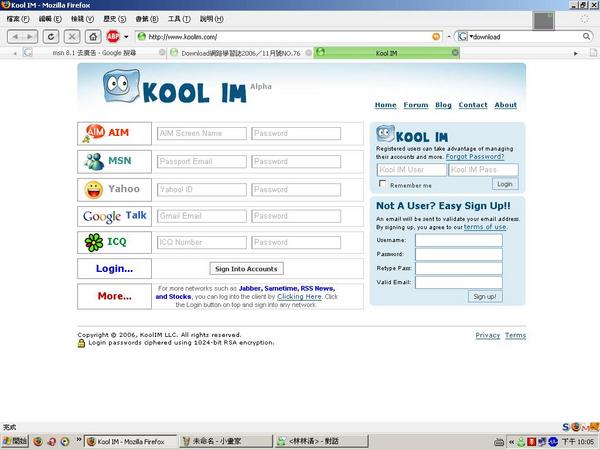
Task: Go to the Home nav link
Action: point(385,105)
